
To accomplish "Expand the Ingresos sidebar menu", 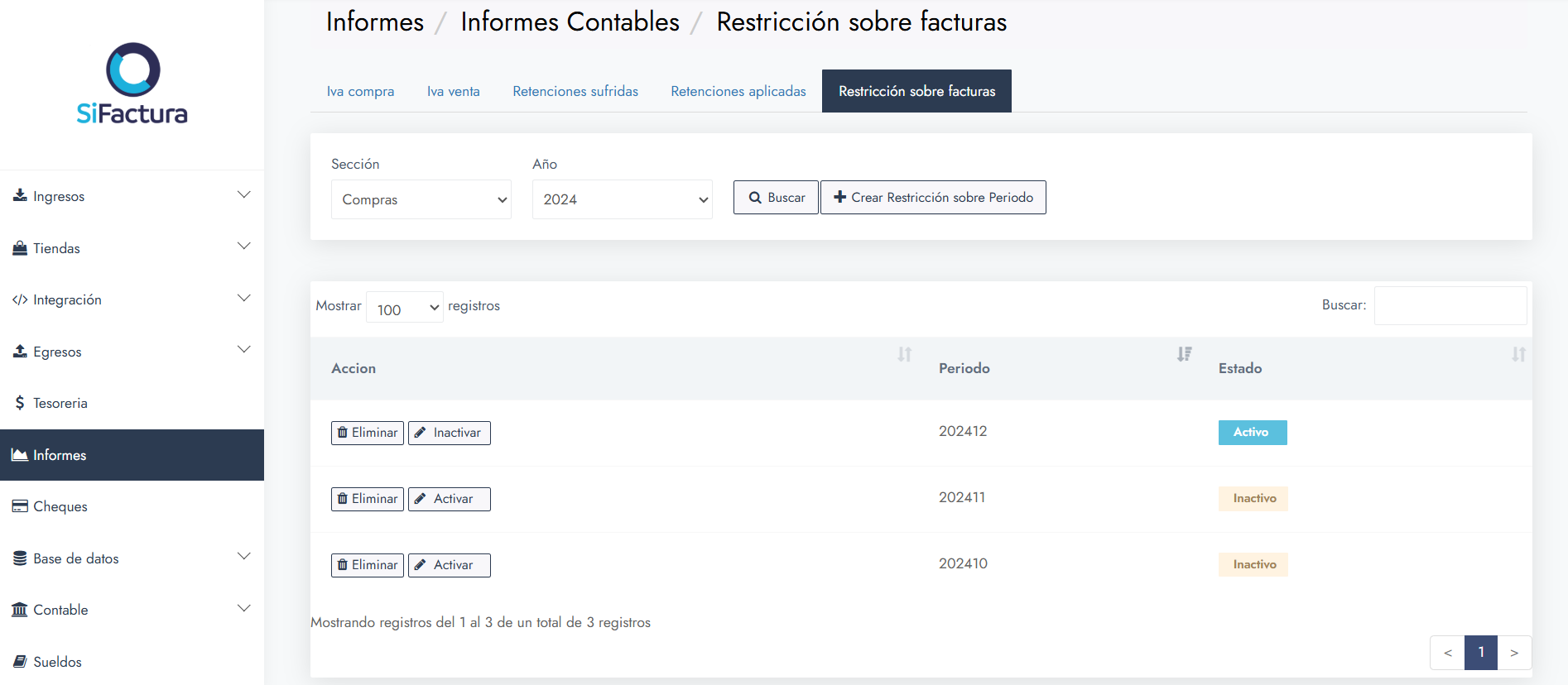I will [132, 196].
